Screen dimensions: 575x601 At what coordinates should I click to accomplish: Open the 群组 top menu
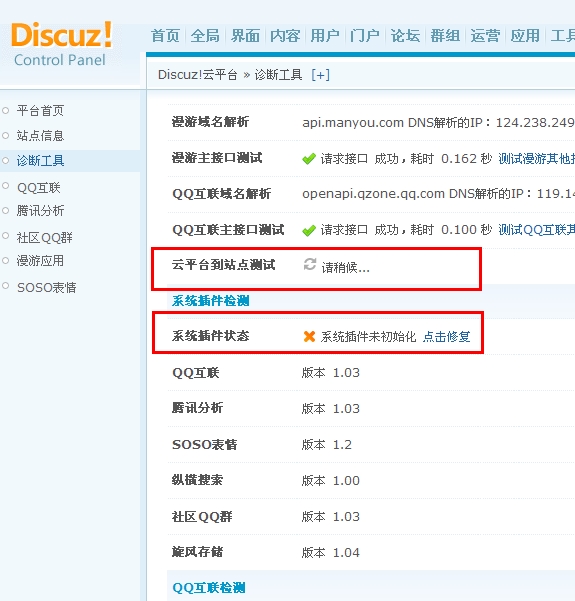[x=445, y=36]
